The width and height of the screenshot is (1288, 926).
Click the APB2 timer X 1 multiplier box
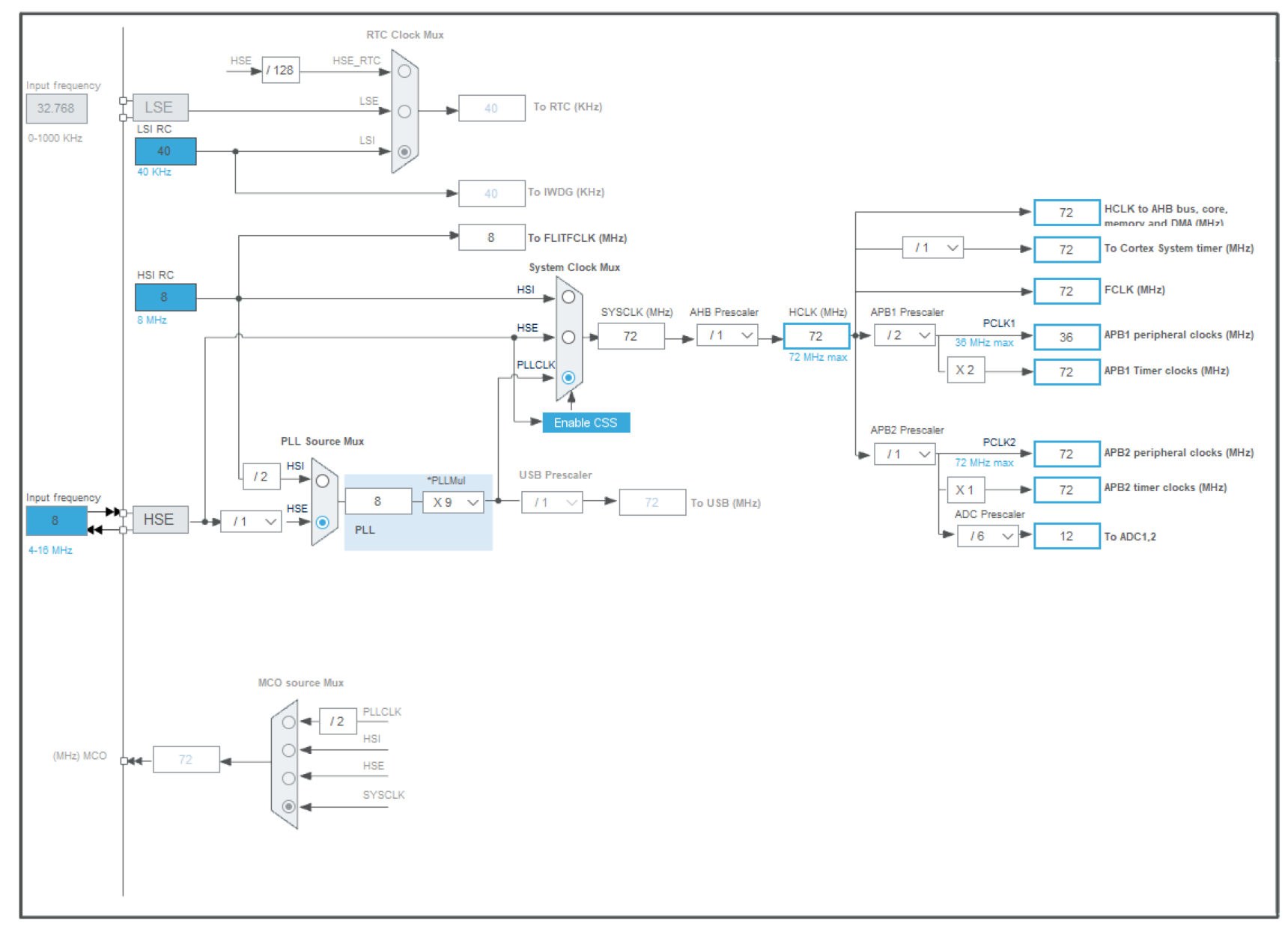pos(966,490)
